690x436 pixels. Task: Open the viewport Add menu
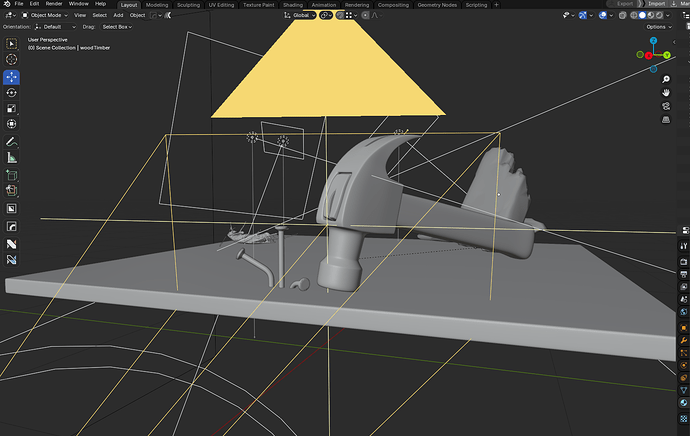point(118,15)
